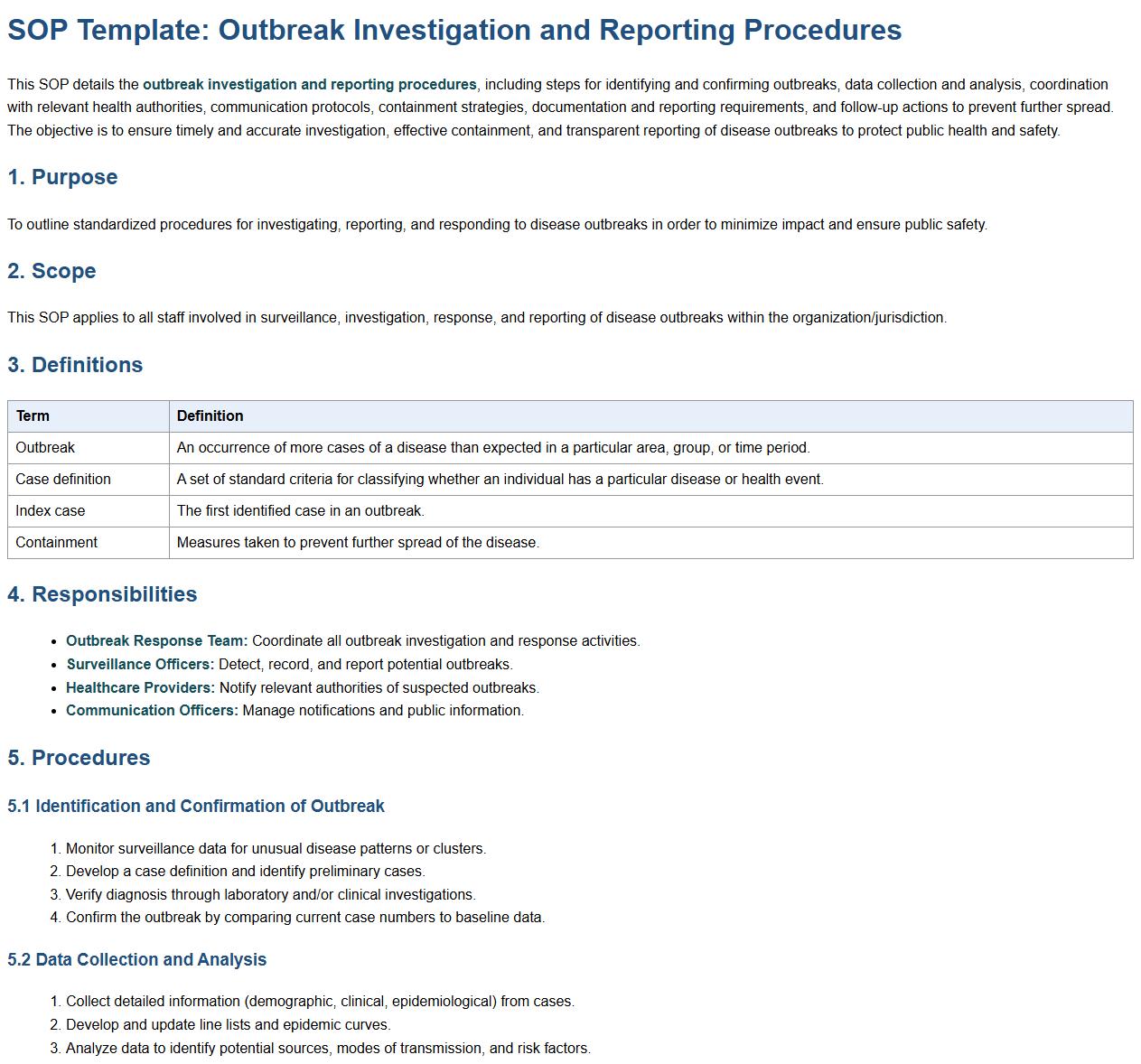Click '5.2 Data Collection and Analysis' subheading
This screenshot has height=1064, width=1141.
137,959
